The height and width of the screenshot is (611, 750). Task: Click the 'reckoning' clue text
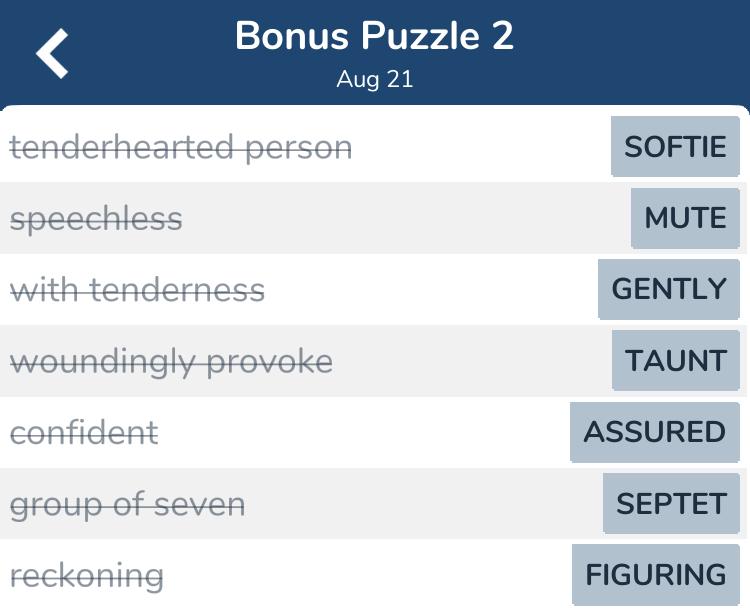click(87, 575)
